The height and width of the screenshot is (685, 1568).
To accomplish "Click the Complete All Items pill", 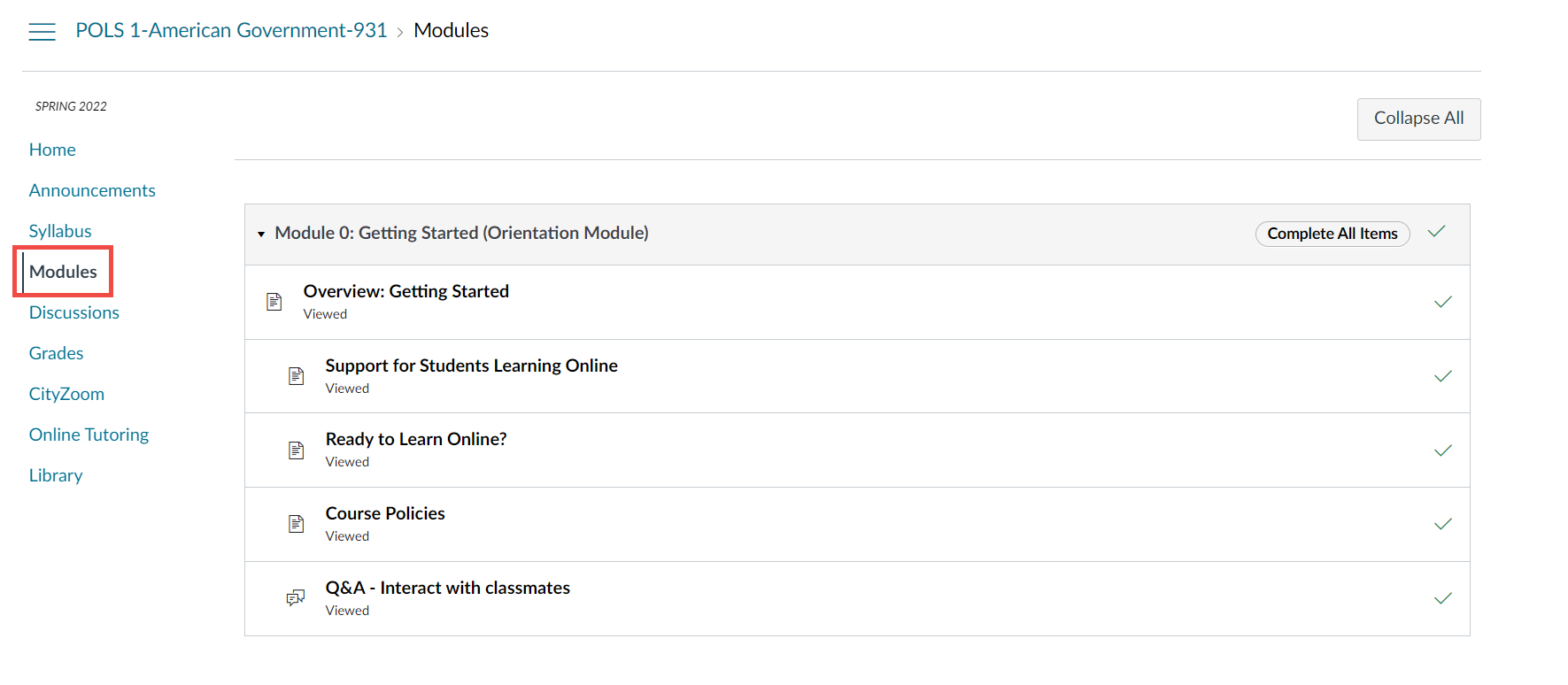I will pos(1332,234).
